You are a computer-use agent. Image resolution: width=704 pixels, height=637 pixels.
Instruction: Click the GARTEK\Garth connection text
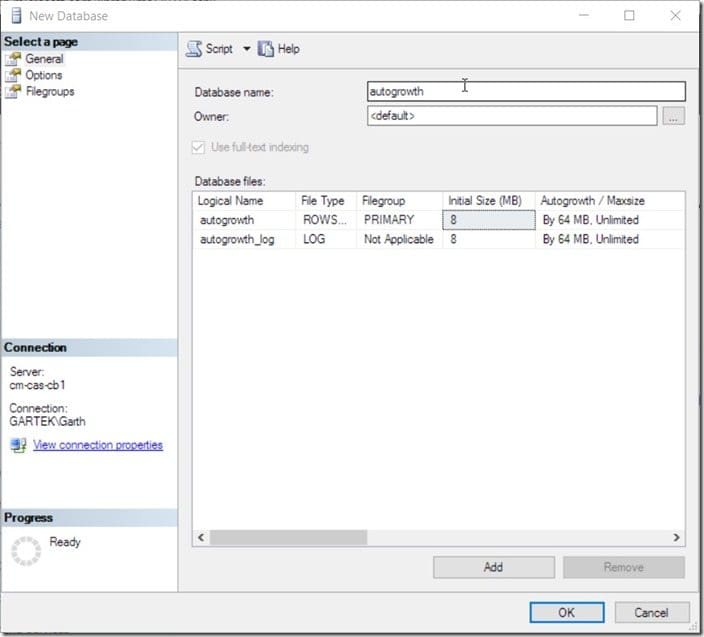(x=47, y=422)
